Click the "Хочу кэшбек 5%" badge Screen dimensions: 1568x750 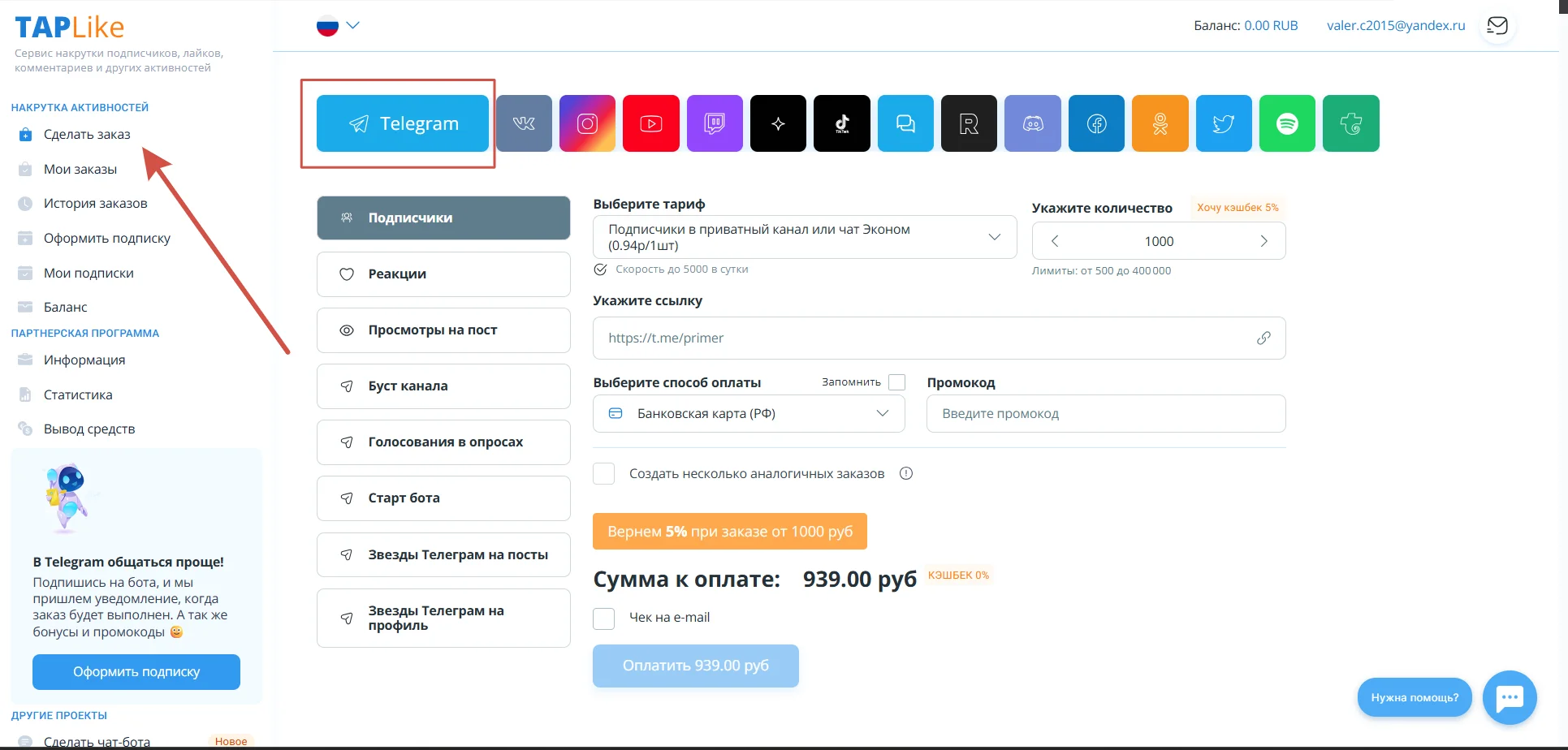pos(1238,208)
